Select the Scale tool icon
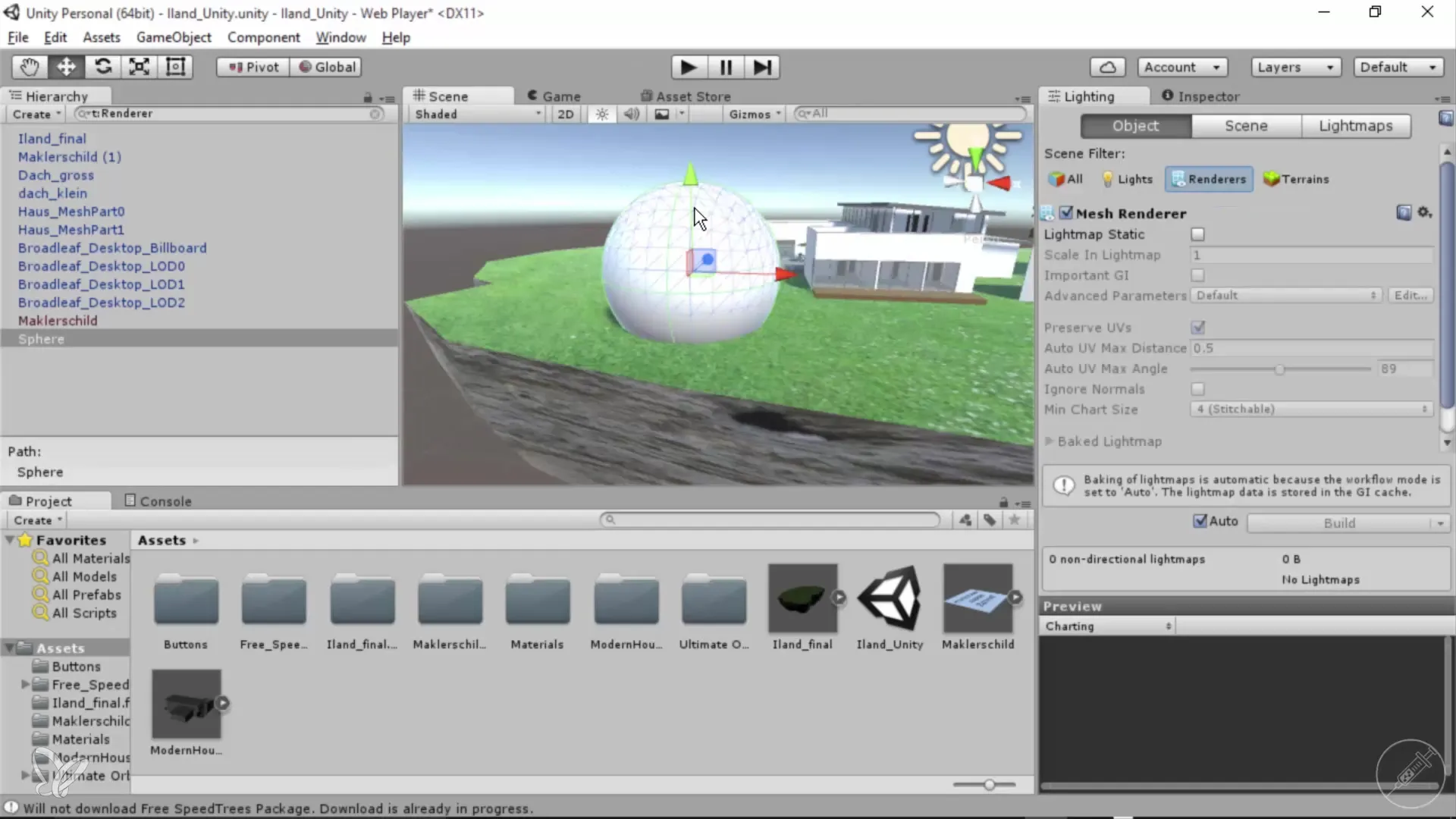1456x819 pixels. click(139, 67)
